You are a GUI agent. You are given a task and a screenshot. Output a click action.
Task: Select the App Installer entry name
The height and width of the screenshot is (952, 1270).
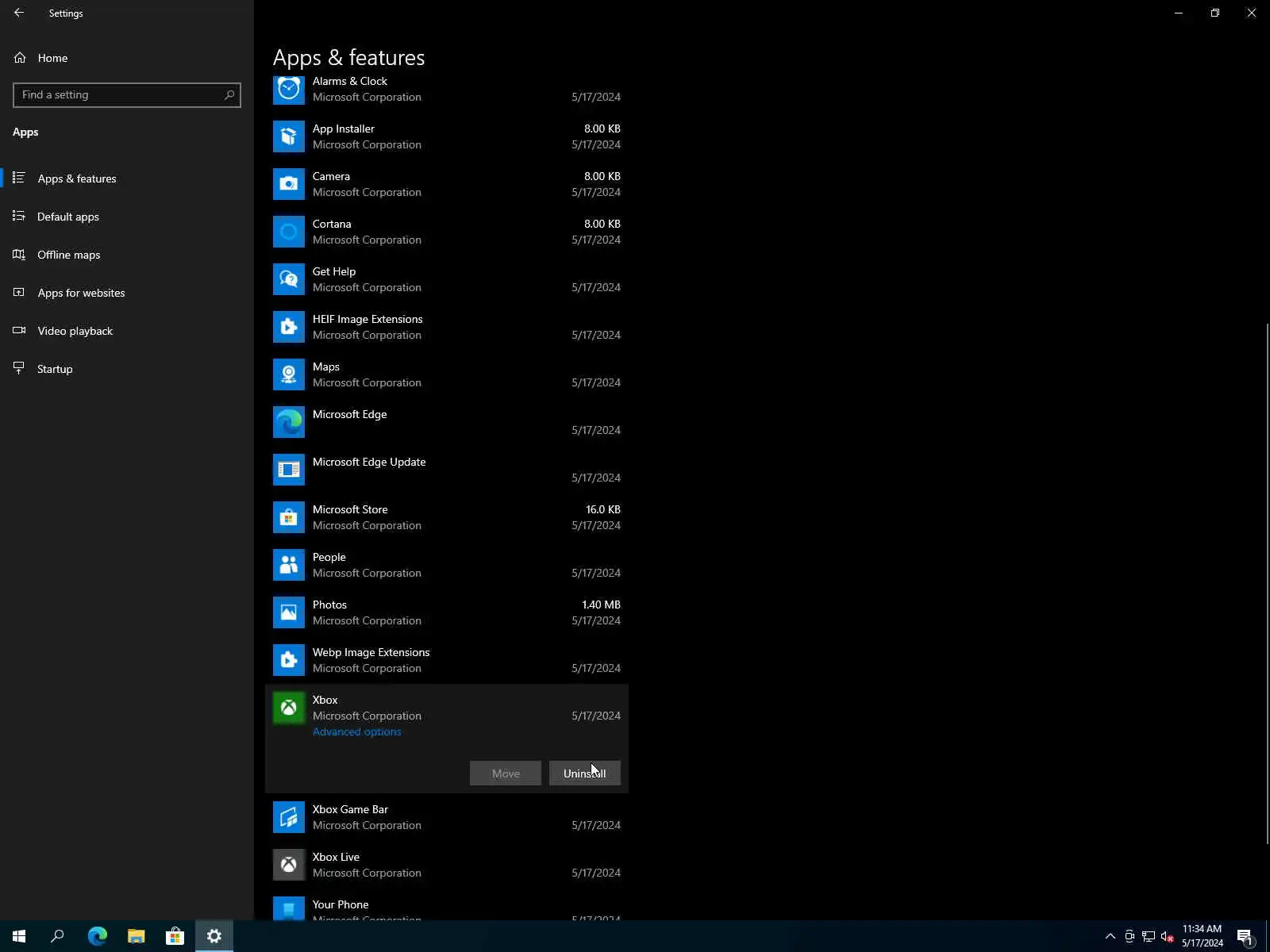pyautogui.click(x=344, y=129)
